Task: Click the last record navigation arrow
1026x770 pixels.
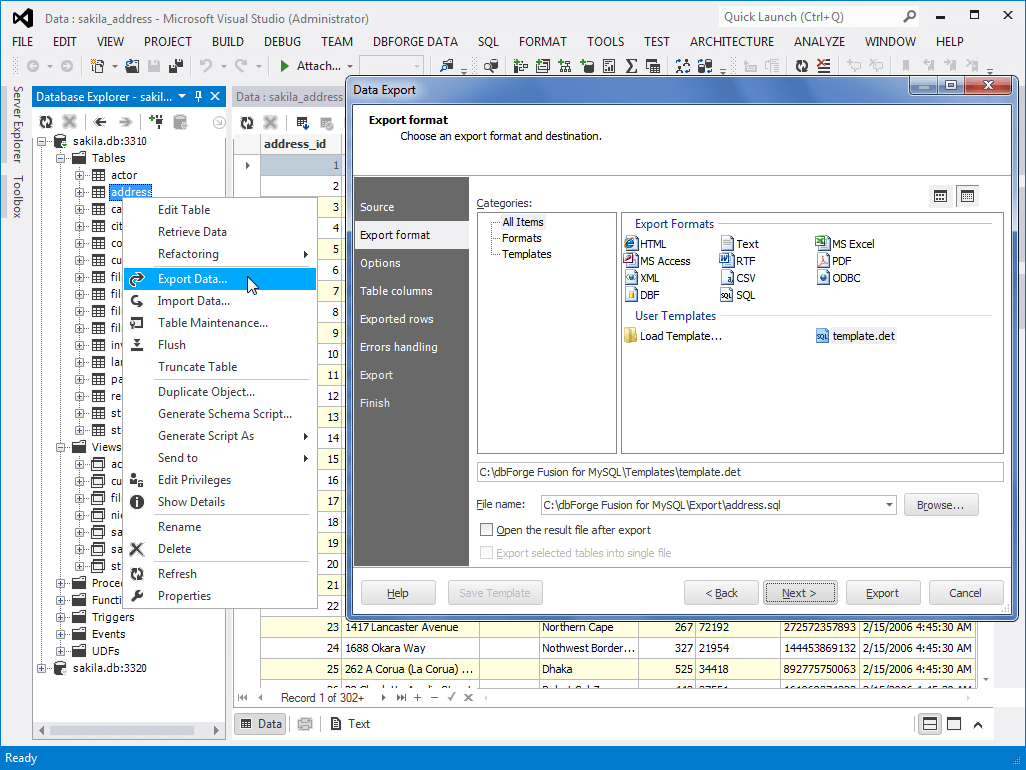Action: (401, 697)
